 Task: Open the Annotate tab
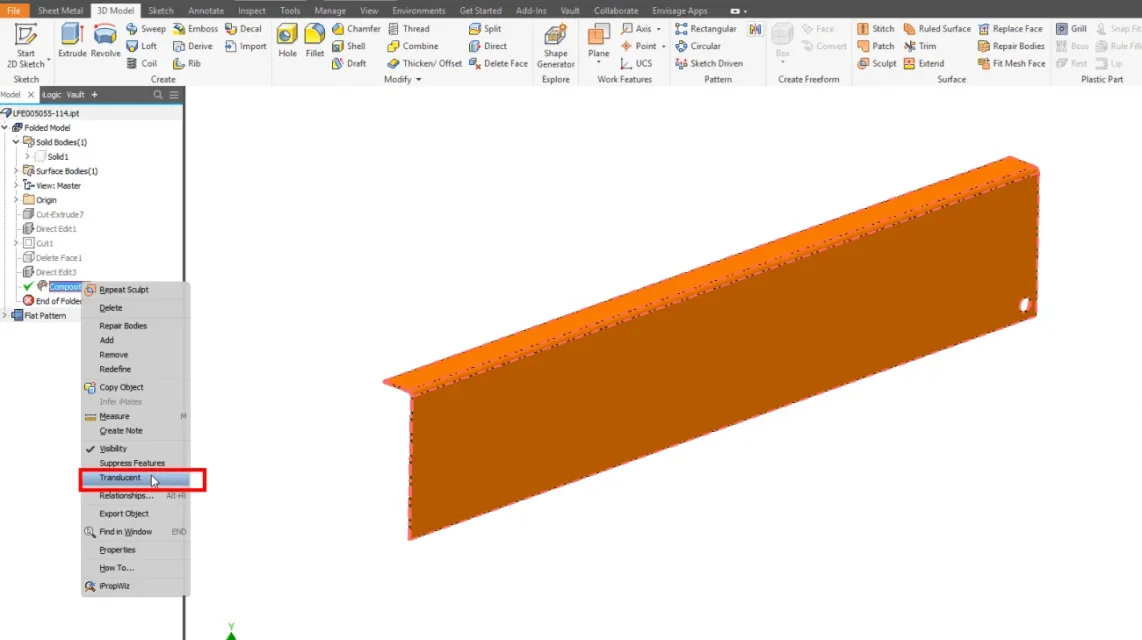click(206, 10)
